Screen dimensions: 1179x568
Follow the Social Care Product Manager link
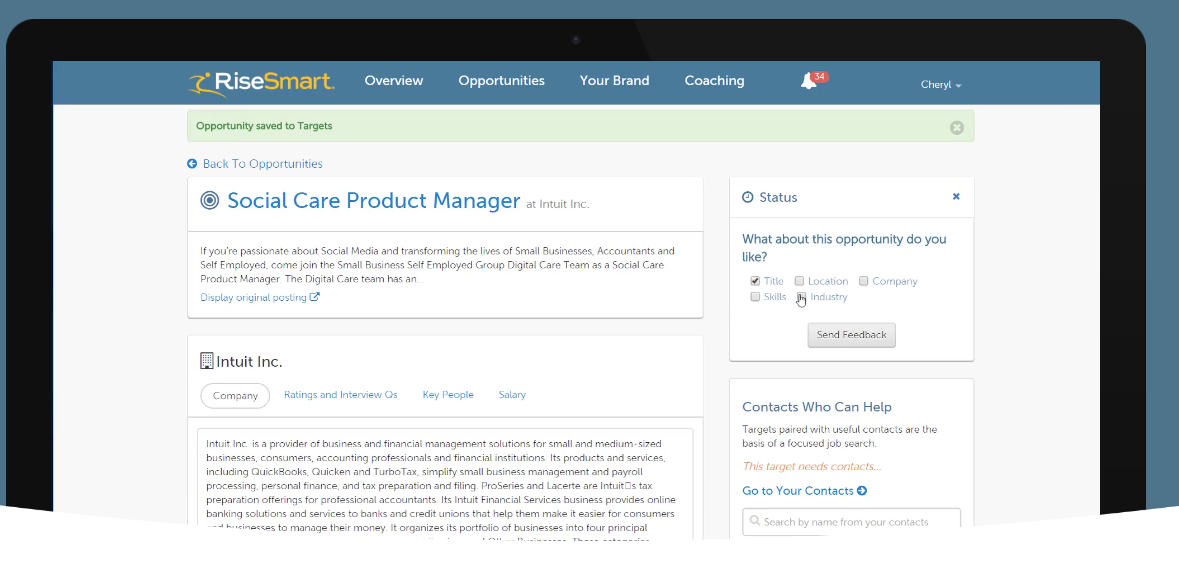(373, 201)
